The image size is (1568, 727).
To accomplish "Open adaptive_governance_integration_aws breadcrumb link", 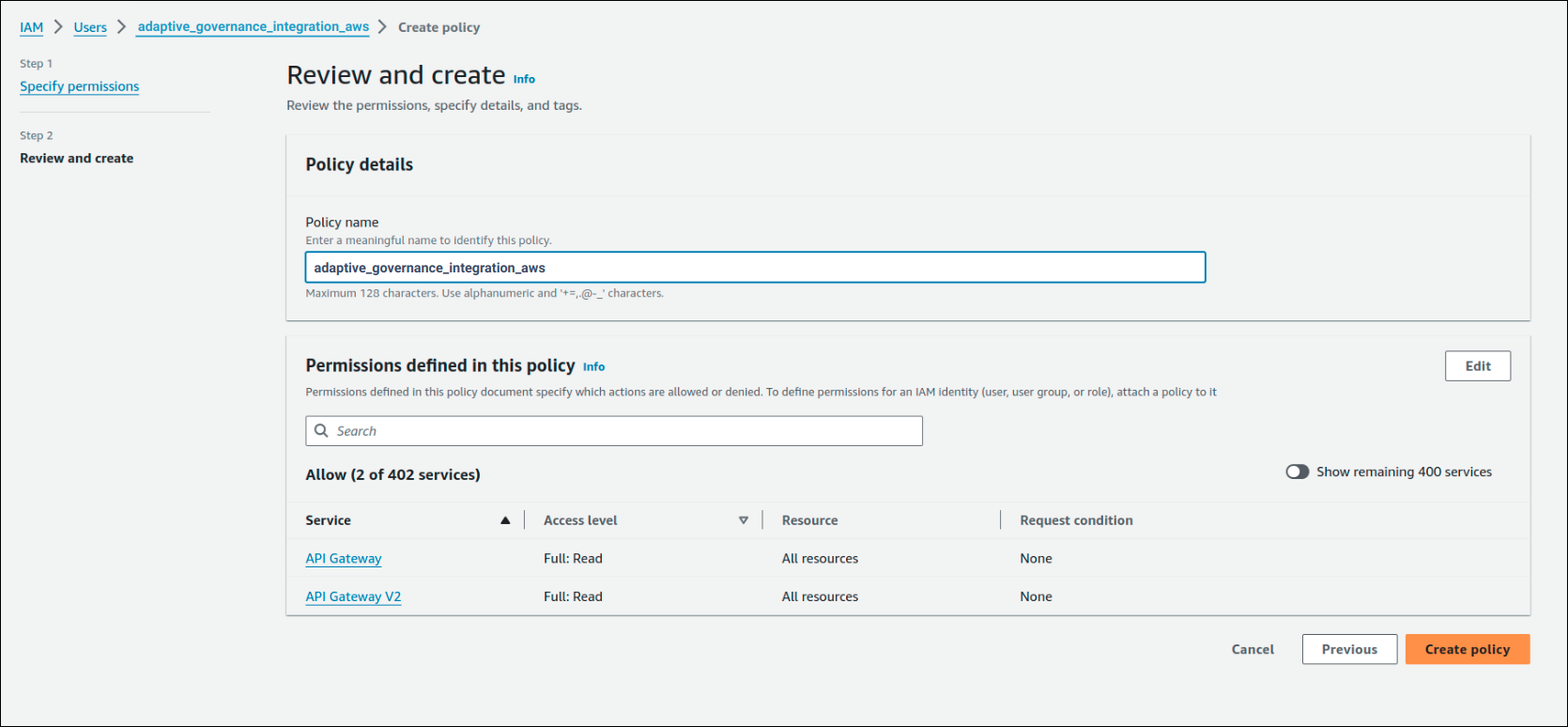I will pyautogui.click(x=253, y=27).
